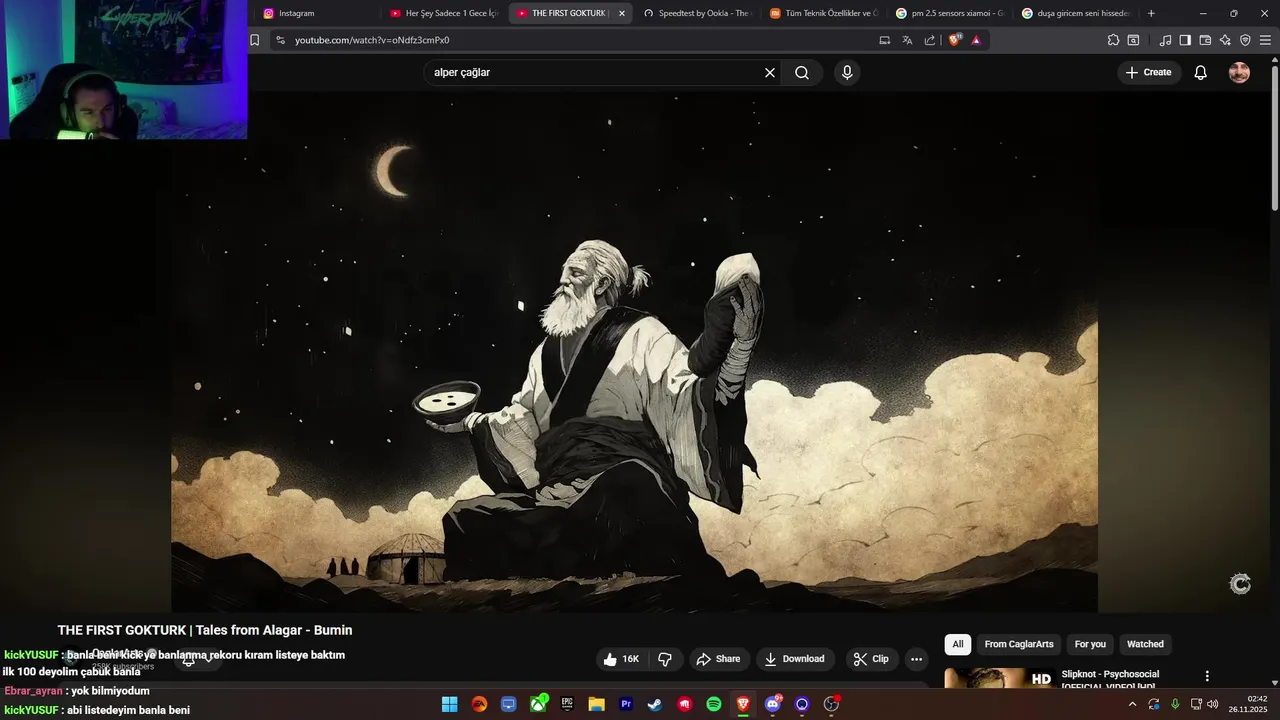Open the Windows Start menu

450,704
